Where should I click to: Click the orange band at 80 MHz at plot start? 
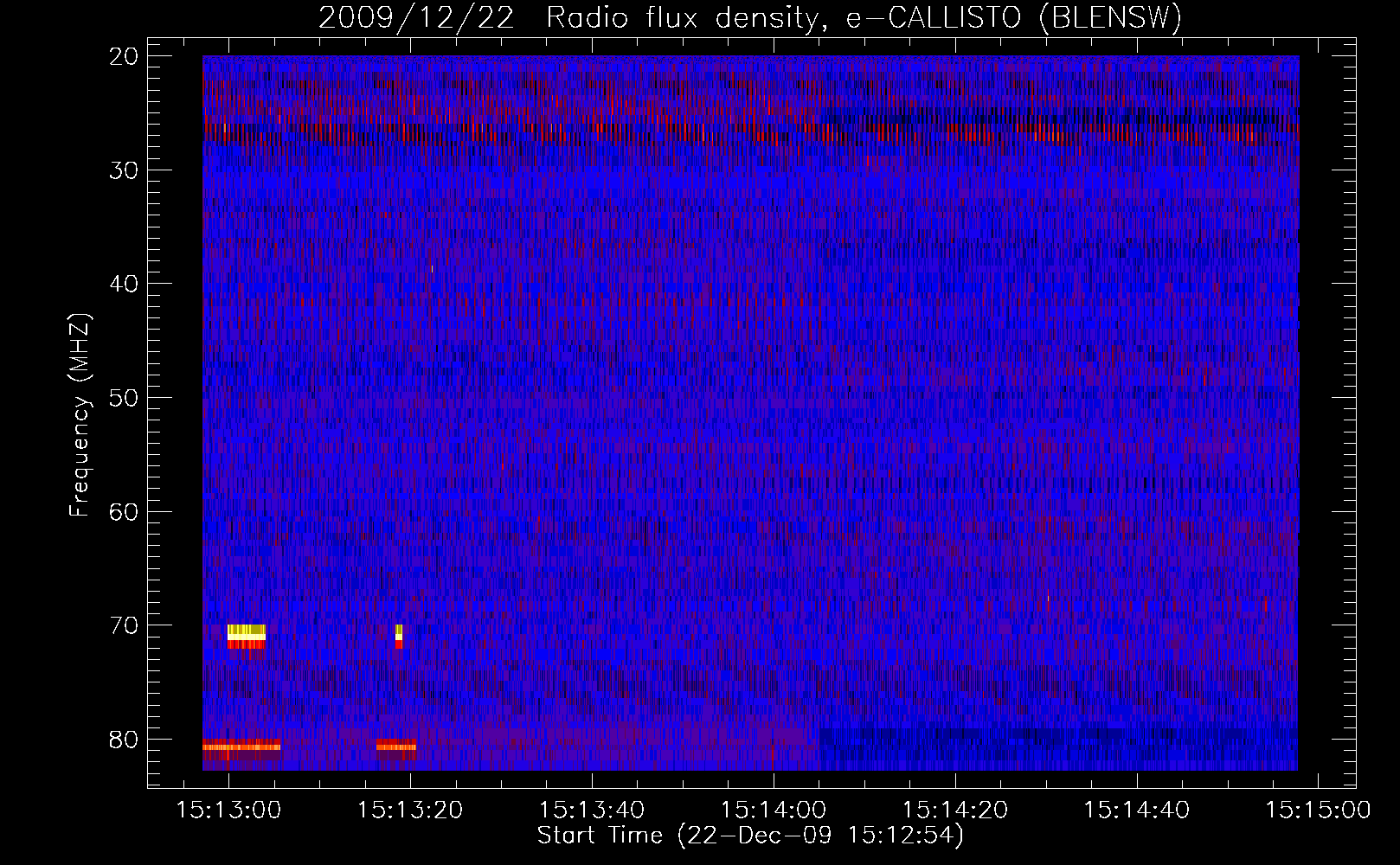point(241,746)
